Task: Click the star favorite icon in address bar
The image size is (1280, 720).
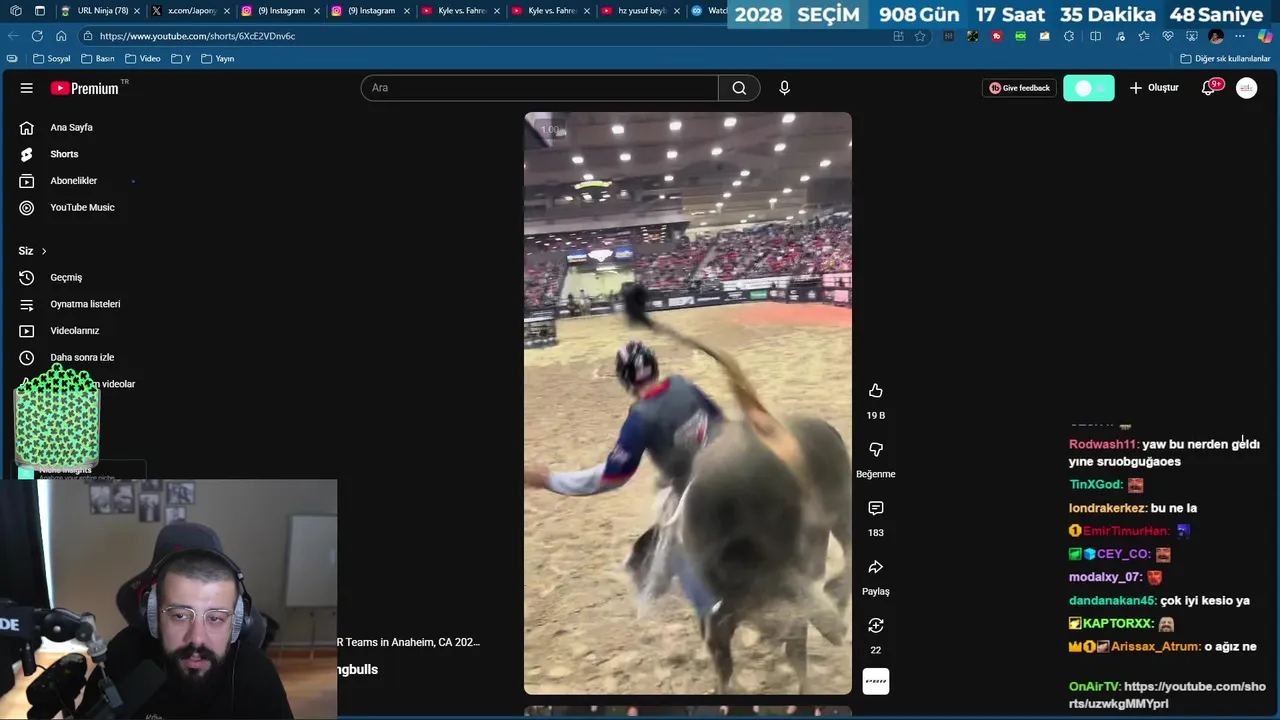Action: click(x=920, y=36)
